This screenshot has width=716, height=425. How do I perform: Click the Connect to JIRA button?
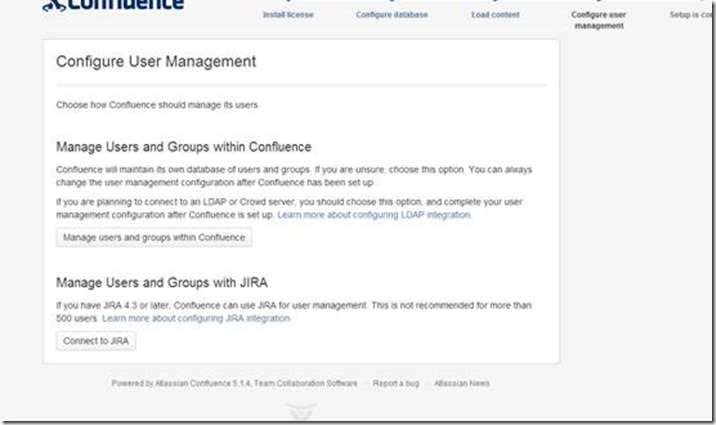point(96,341)
